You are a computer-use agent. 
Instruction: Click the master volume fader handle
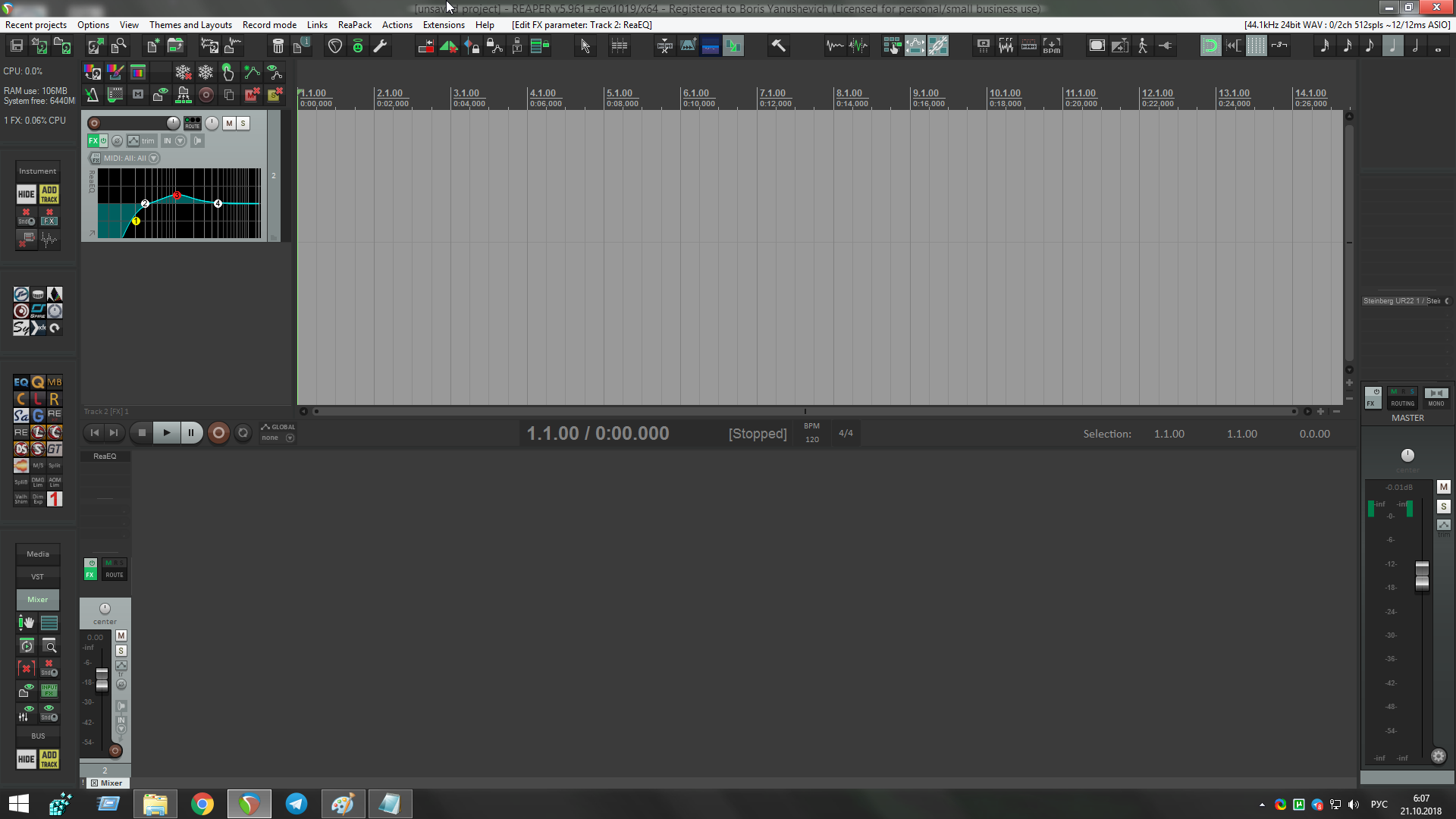pyautogui.click(x=1422, y=576)
